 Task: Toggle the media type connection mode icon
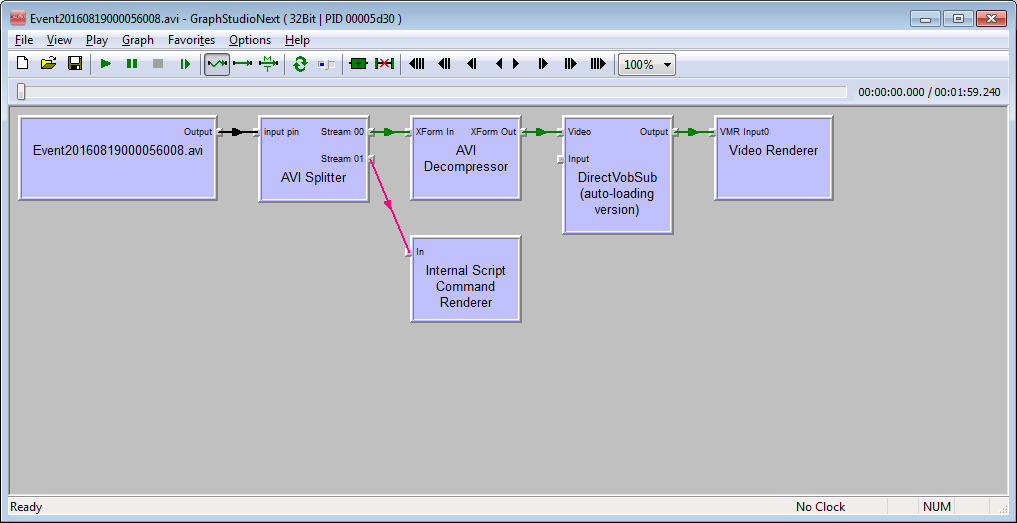click(x=268, y=64)
